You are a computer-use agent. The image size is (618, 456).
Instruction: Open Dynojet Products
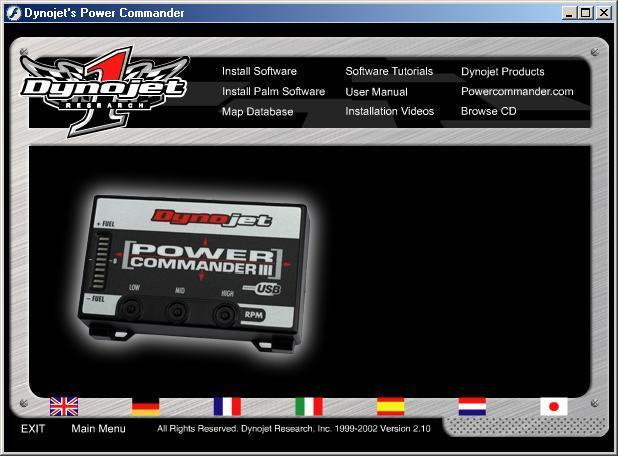(503, 72)
